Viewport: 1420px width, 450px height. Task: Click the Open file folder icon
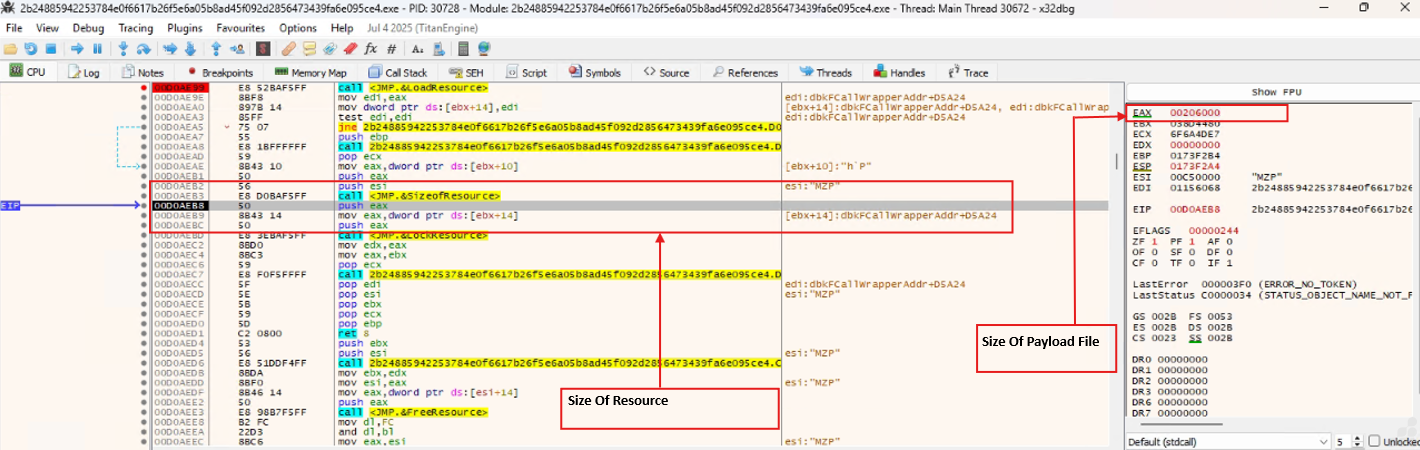tap(10, 48)
